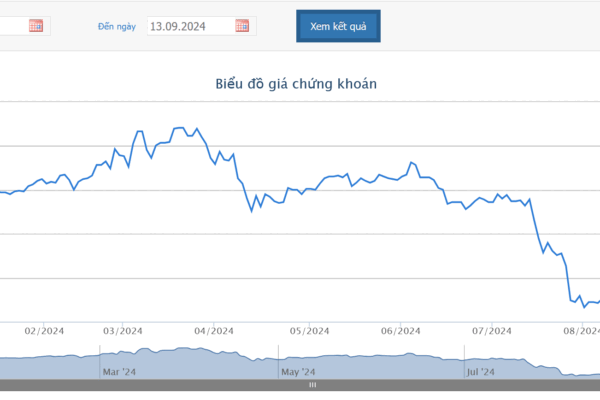Click the 'May '24' navigator marker
The height and width of the screenshot is (400, 600).
(300, 371)
